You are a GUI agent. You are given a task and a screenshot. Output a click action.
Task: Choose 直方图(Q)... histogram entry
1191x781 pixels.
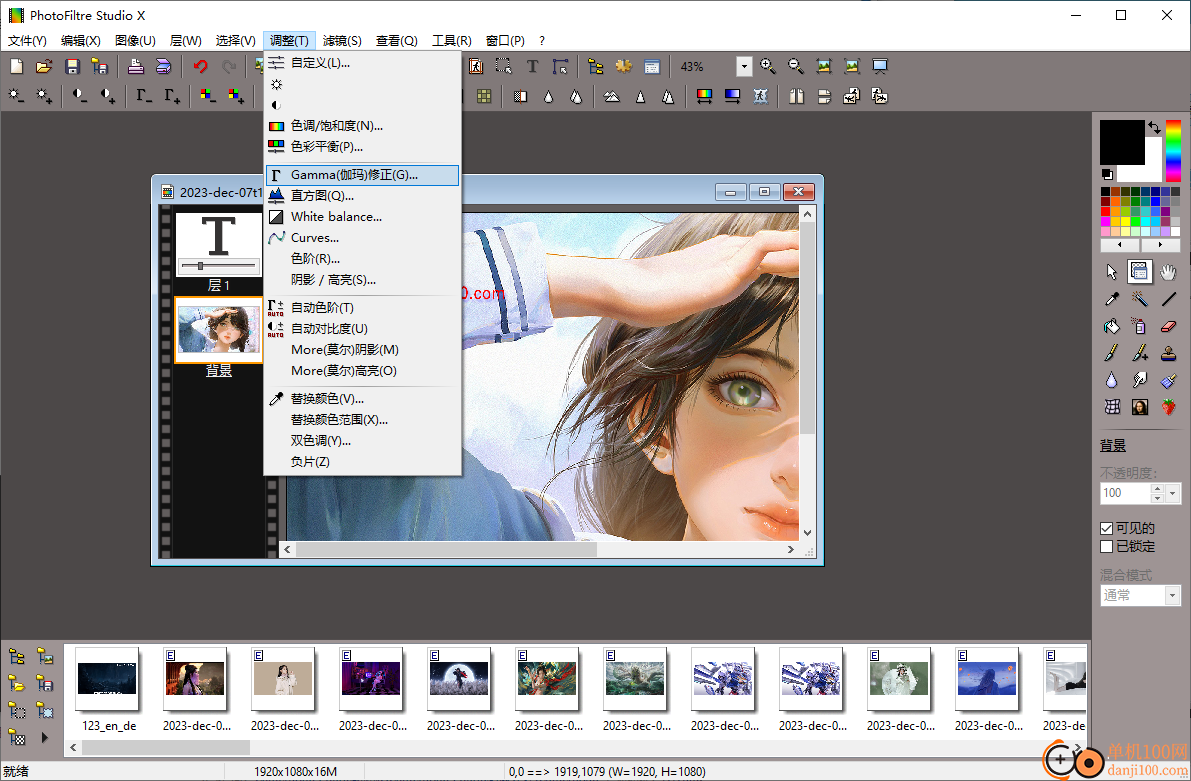[x=362, y=195]
